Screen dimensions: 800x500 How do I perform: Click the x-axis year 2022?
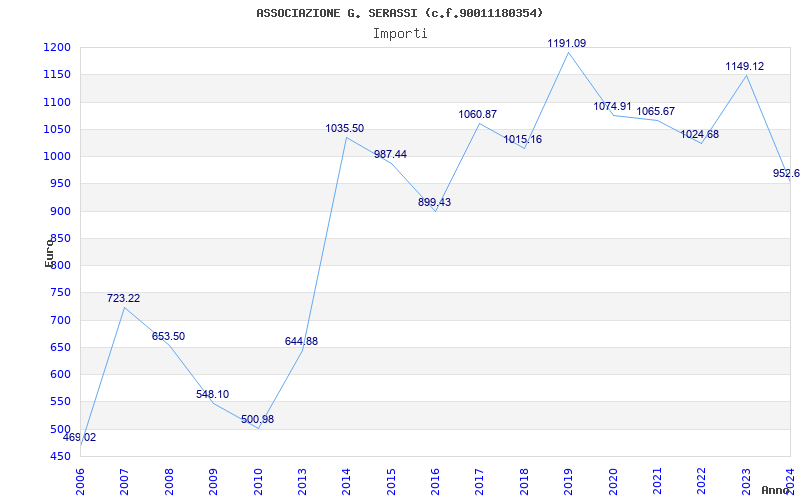(x=702, y=482)
